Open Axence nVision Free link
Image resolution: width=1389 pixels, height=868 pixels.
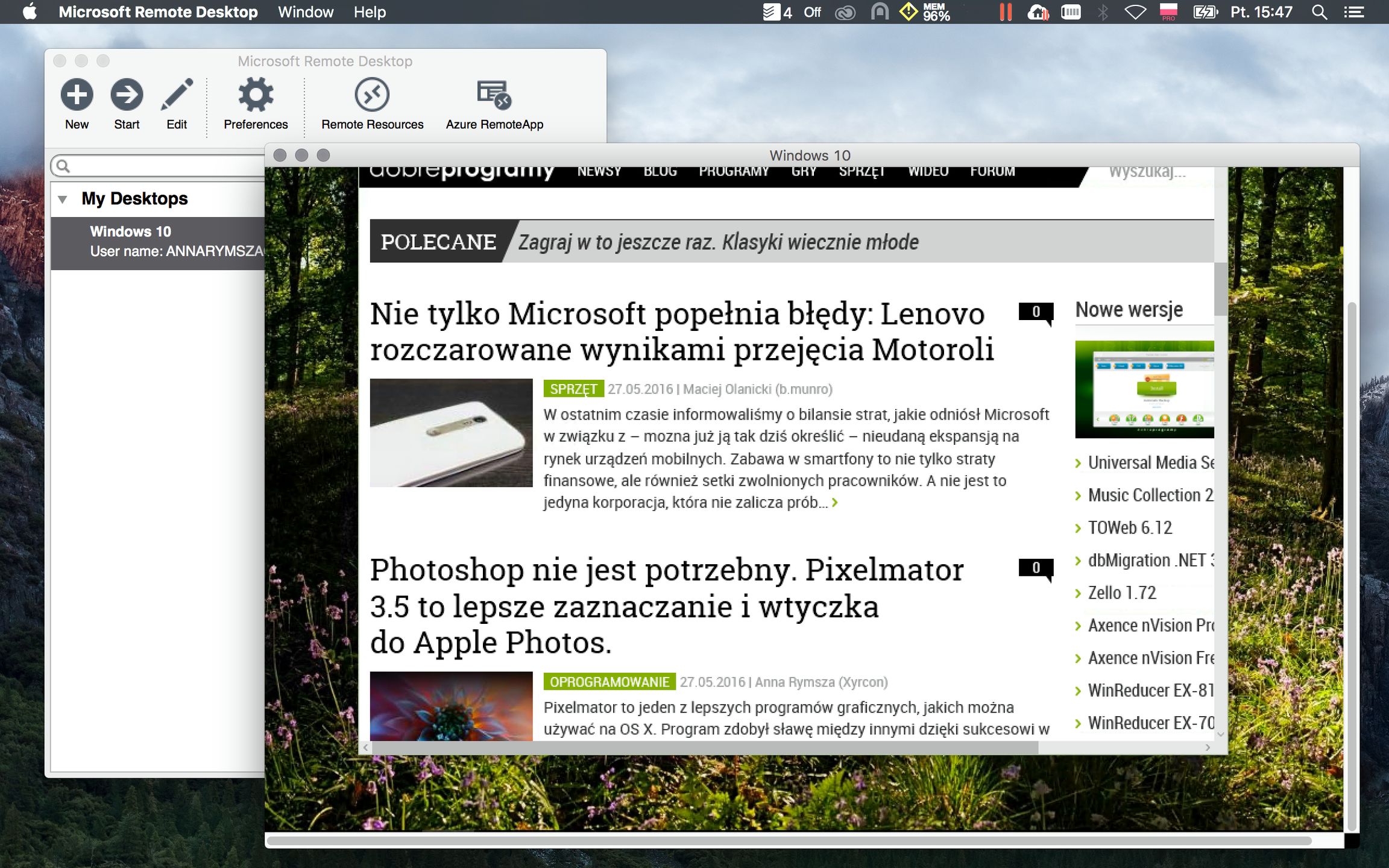tap(1150, 658)
